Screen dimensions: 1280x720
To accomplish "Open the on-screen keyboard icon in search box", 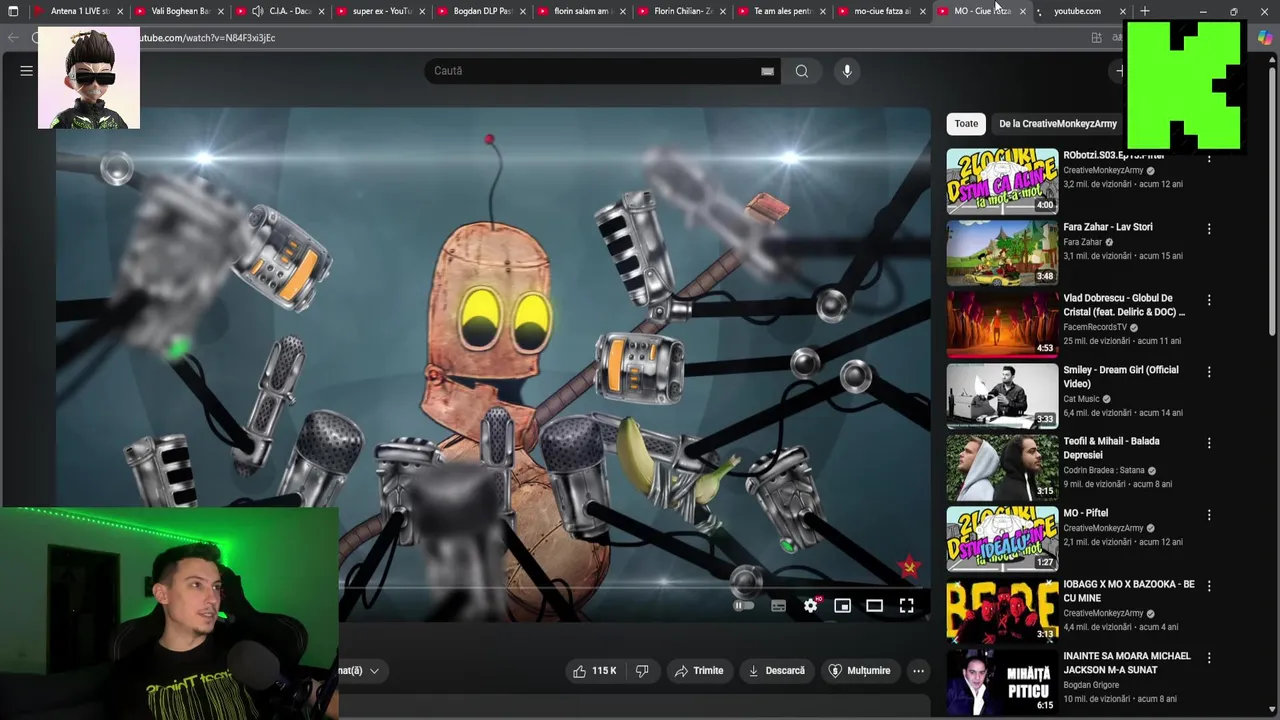I will 767,71.
